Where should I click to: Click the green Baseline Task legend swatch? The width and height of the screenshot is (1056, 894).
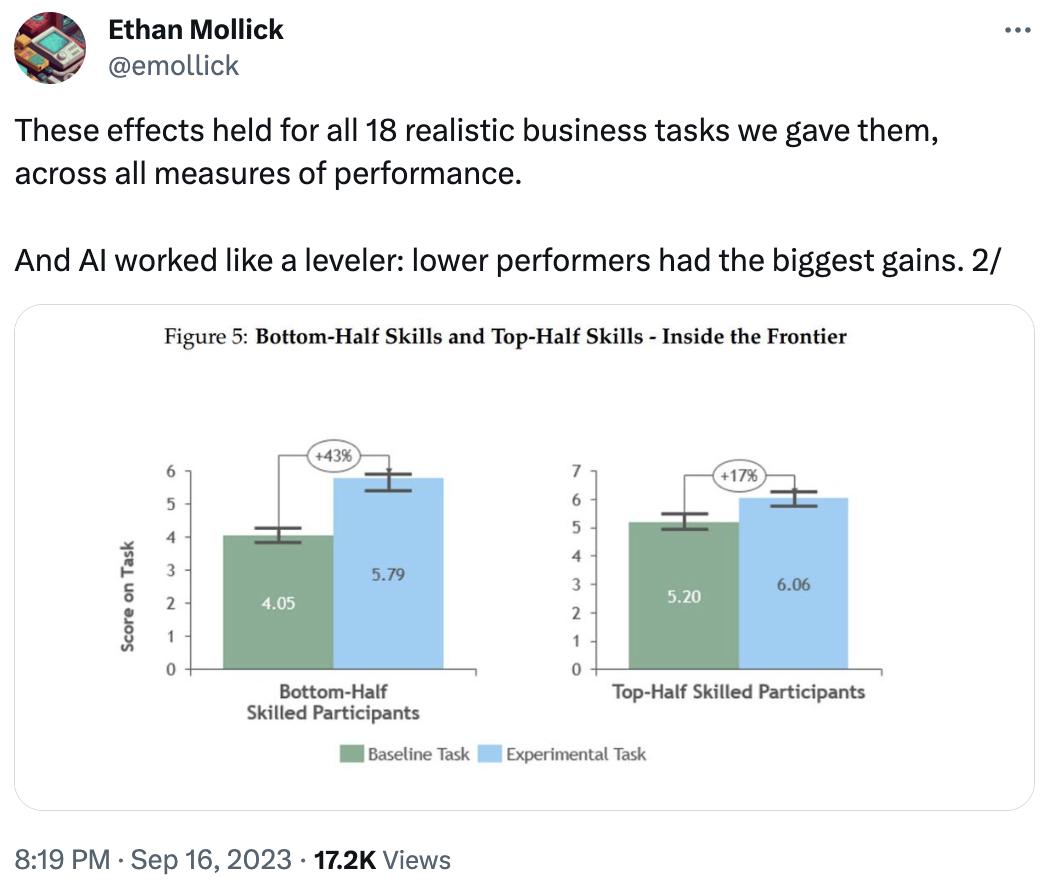coord(352,754)
